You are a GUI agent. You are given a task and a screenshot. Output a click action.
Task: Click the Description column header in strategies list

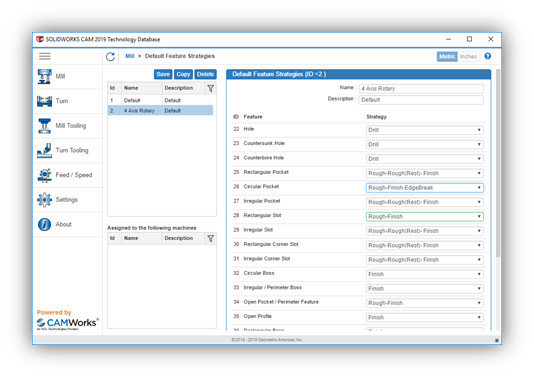pos(179,88)
